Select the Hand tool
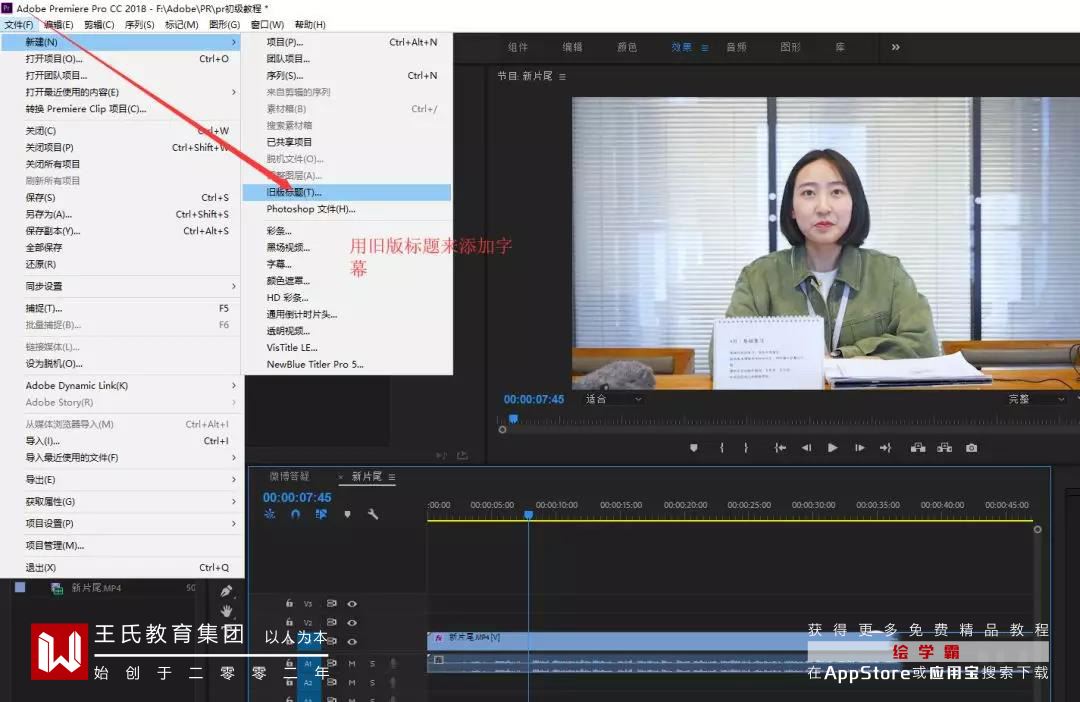Screen dimensions: 1080x702 coord(226,610)
